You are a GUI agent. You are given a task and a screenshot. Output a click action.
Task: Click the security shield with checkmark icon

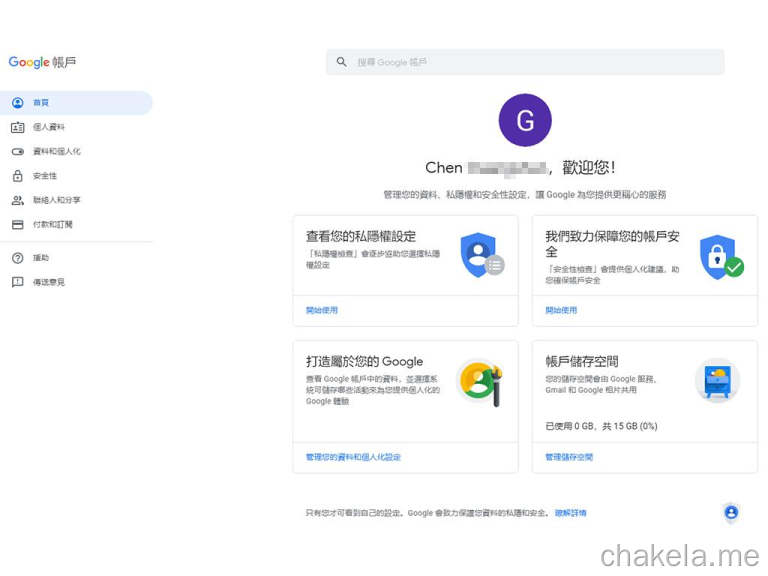(721, 257)
